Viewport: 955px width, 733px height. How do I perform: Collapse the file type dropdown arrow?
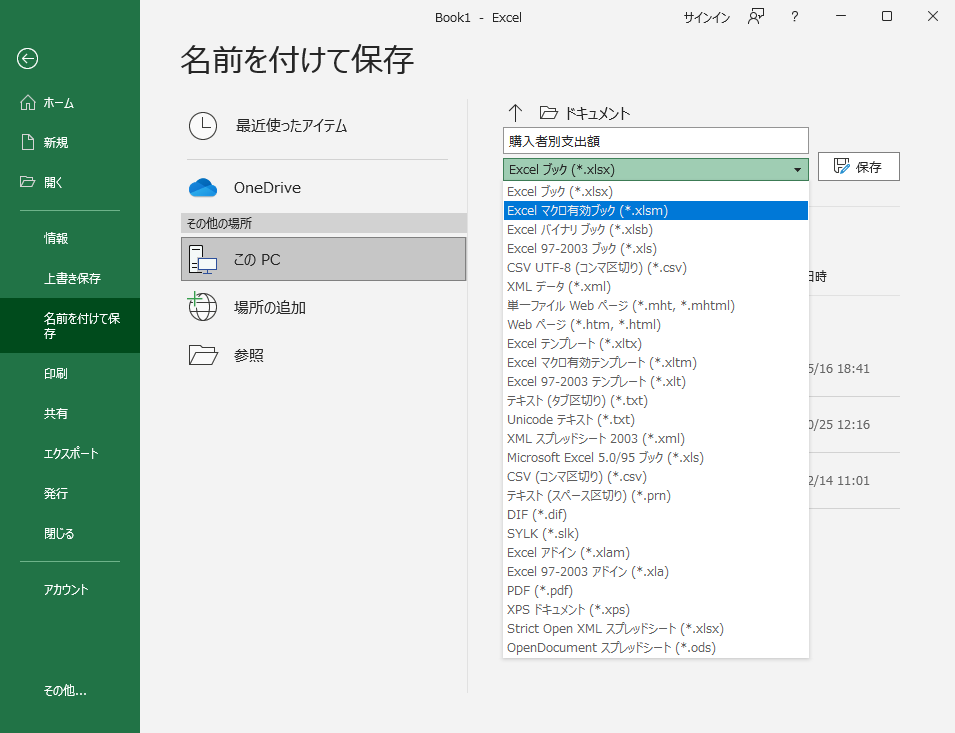click(x=797, y=170)
